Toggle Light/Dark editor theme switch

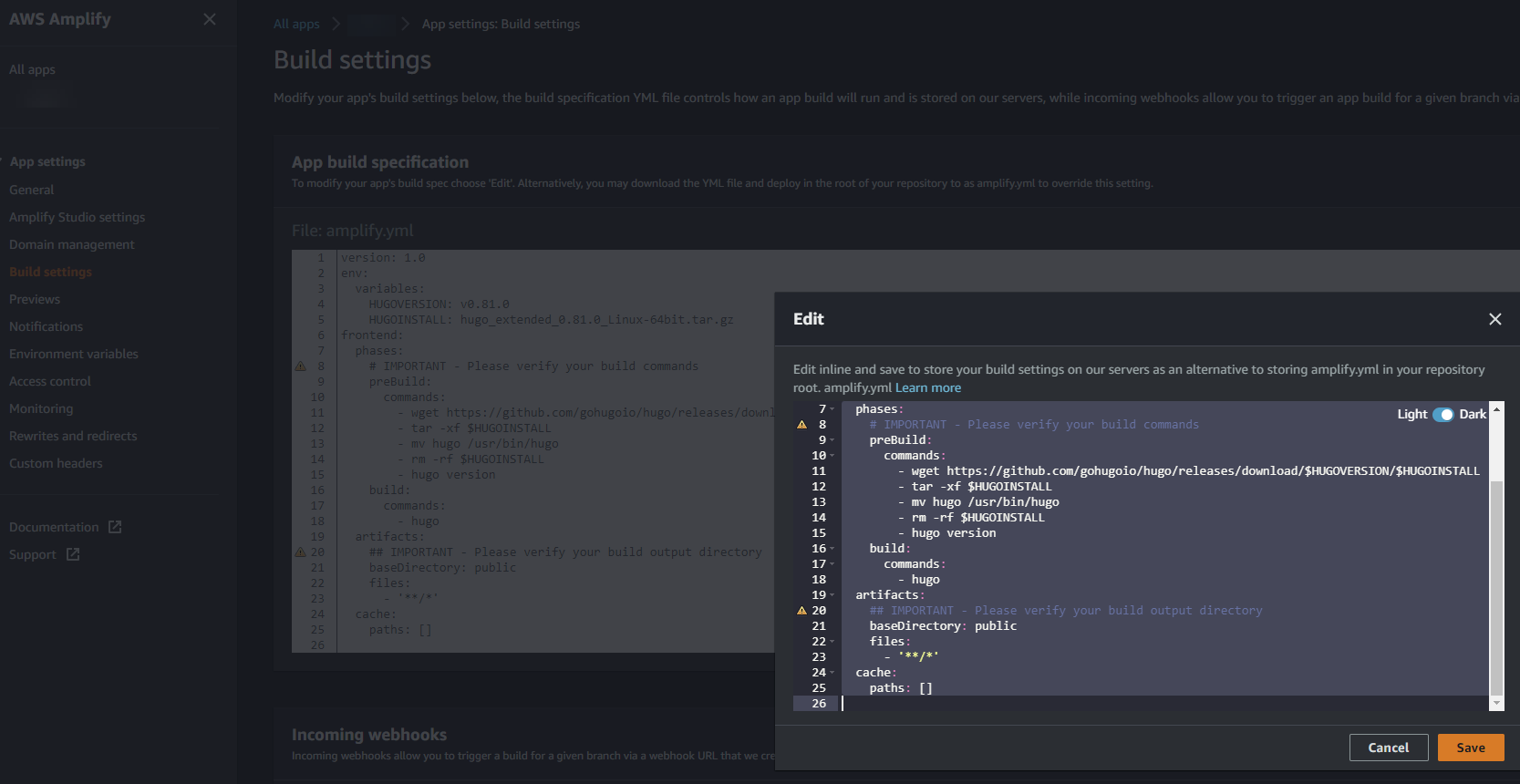coord(1442,414)
